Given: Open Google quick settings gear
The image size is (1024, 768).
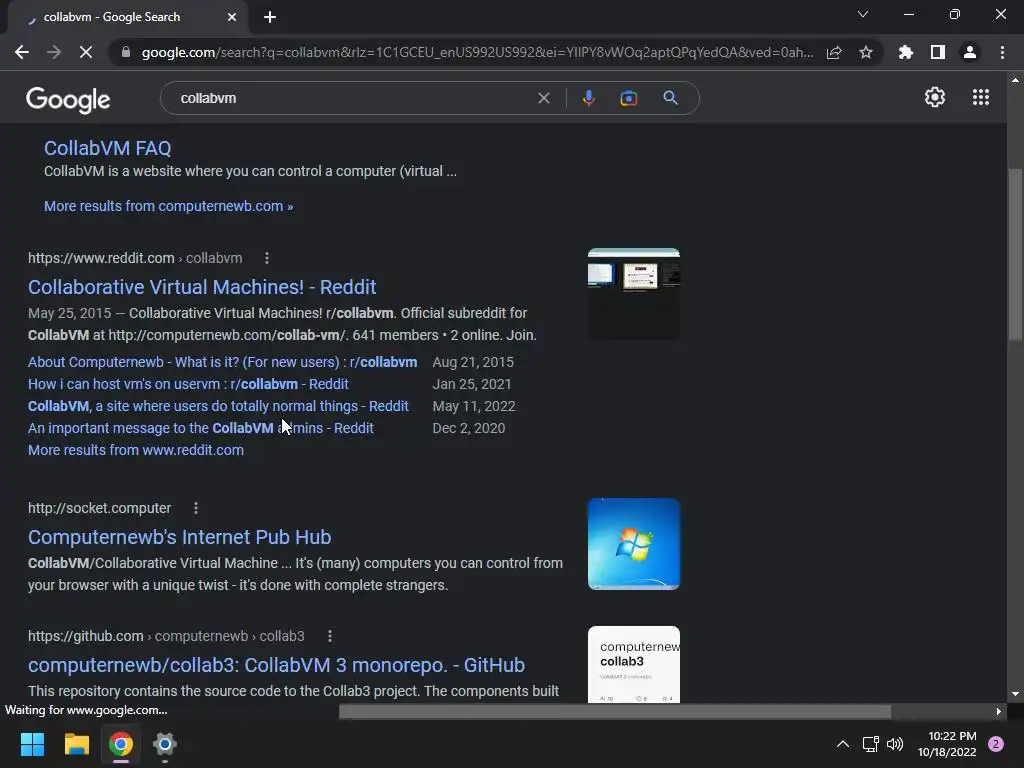Looking at the screenshot, I should (935, 97).
